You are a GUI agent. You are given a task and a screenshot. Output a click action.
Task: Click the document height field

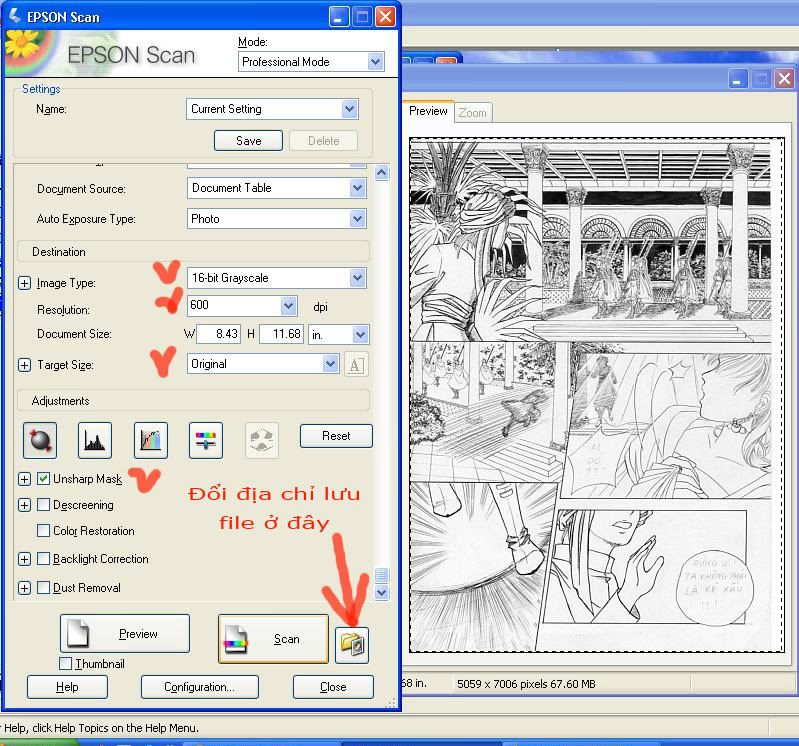[282, 334]
